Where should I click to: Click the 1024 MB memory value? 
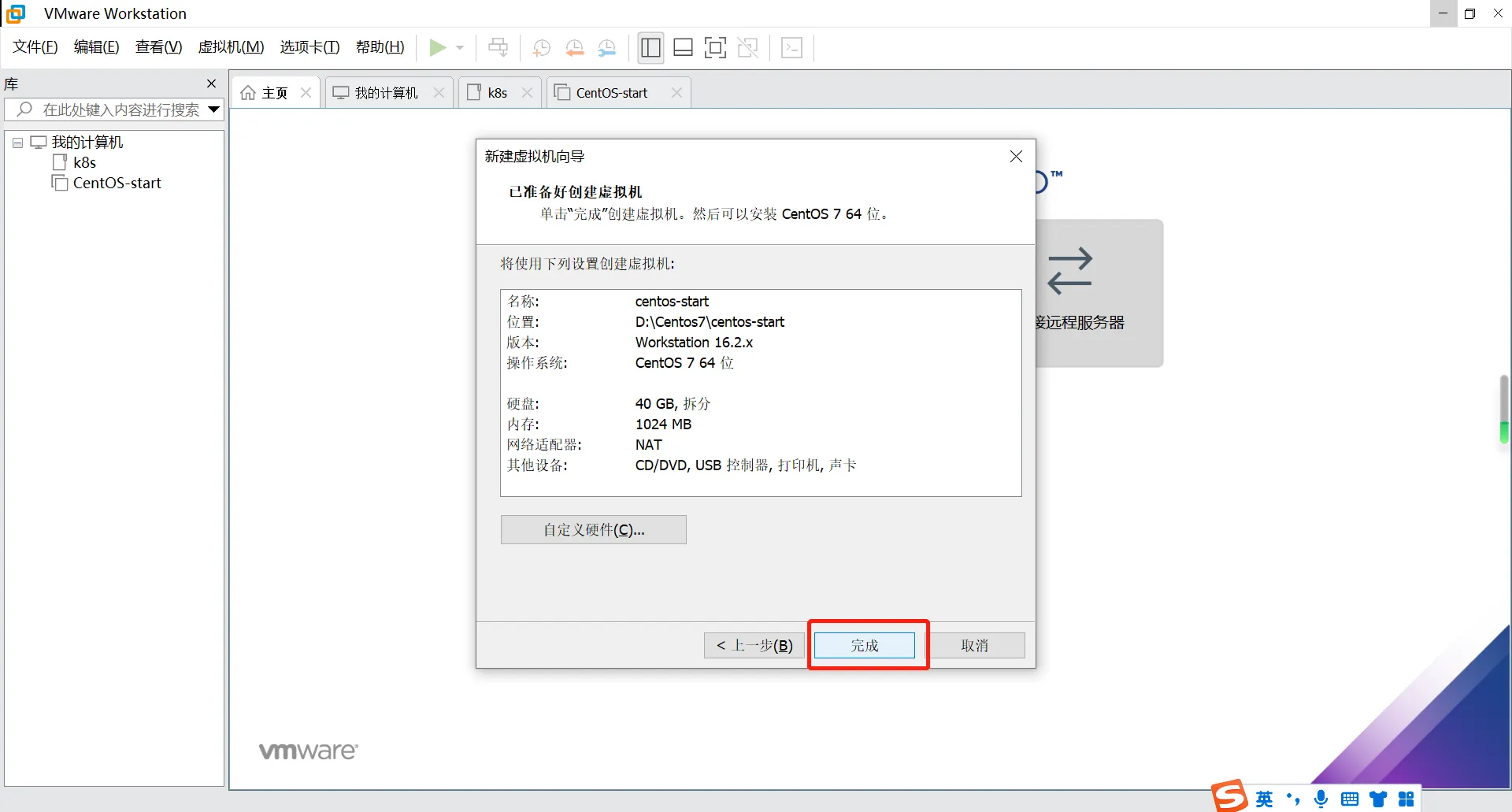pos(663,425)
